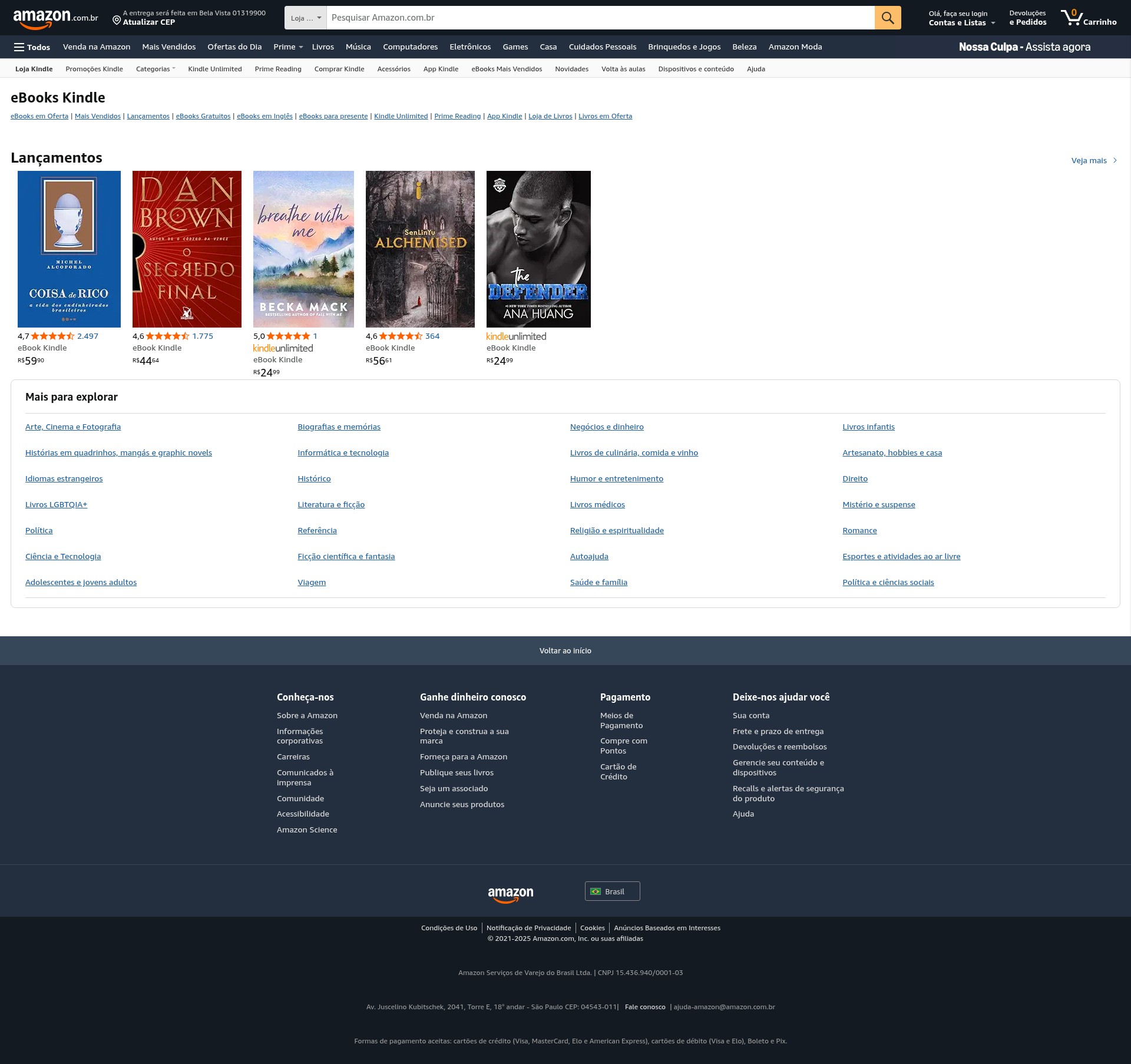
Task: Click the R$56,61 price of Alchemised
Action: click(x=379, y=361)
